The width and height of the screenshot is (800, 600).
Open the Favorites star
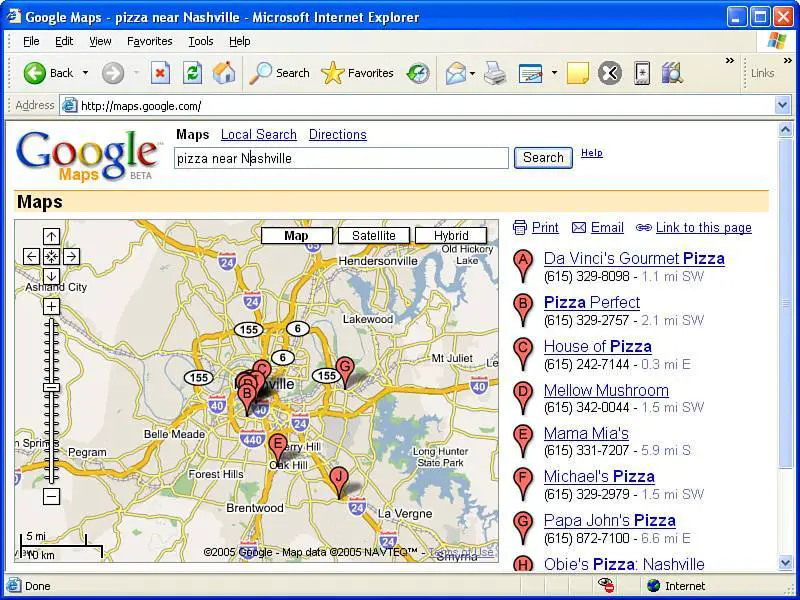(x=333, y=73)
